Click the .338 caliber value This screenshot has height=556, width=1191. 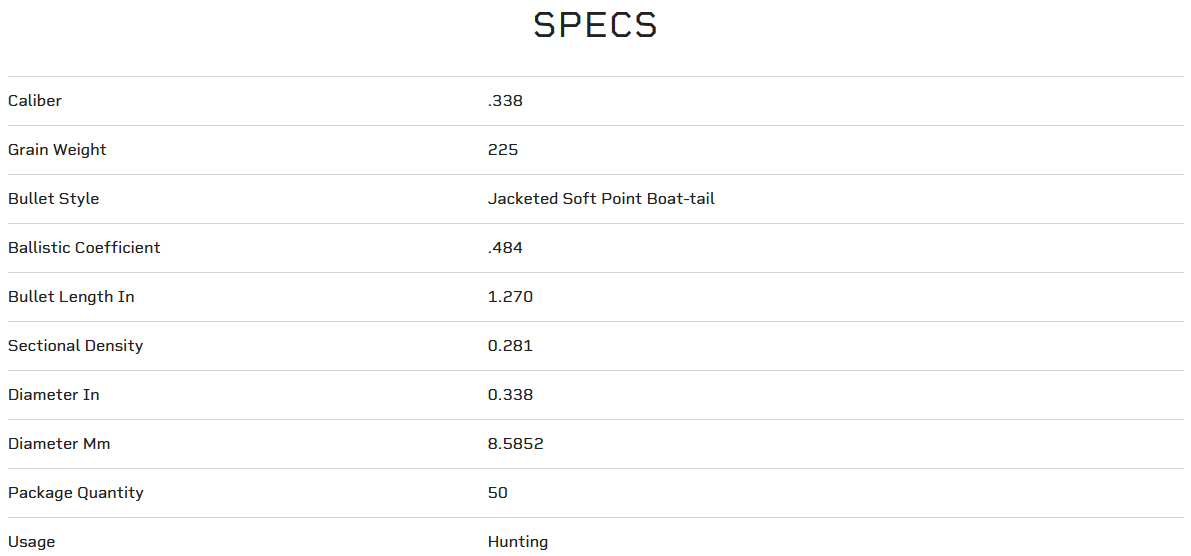click(505, 101)
